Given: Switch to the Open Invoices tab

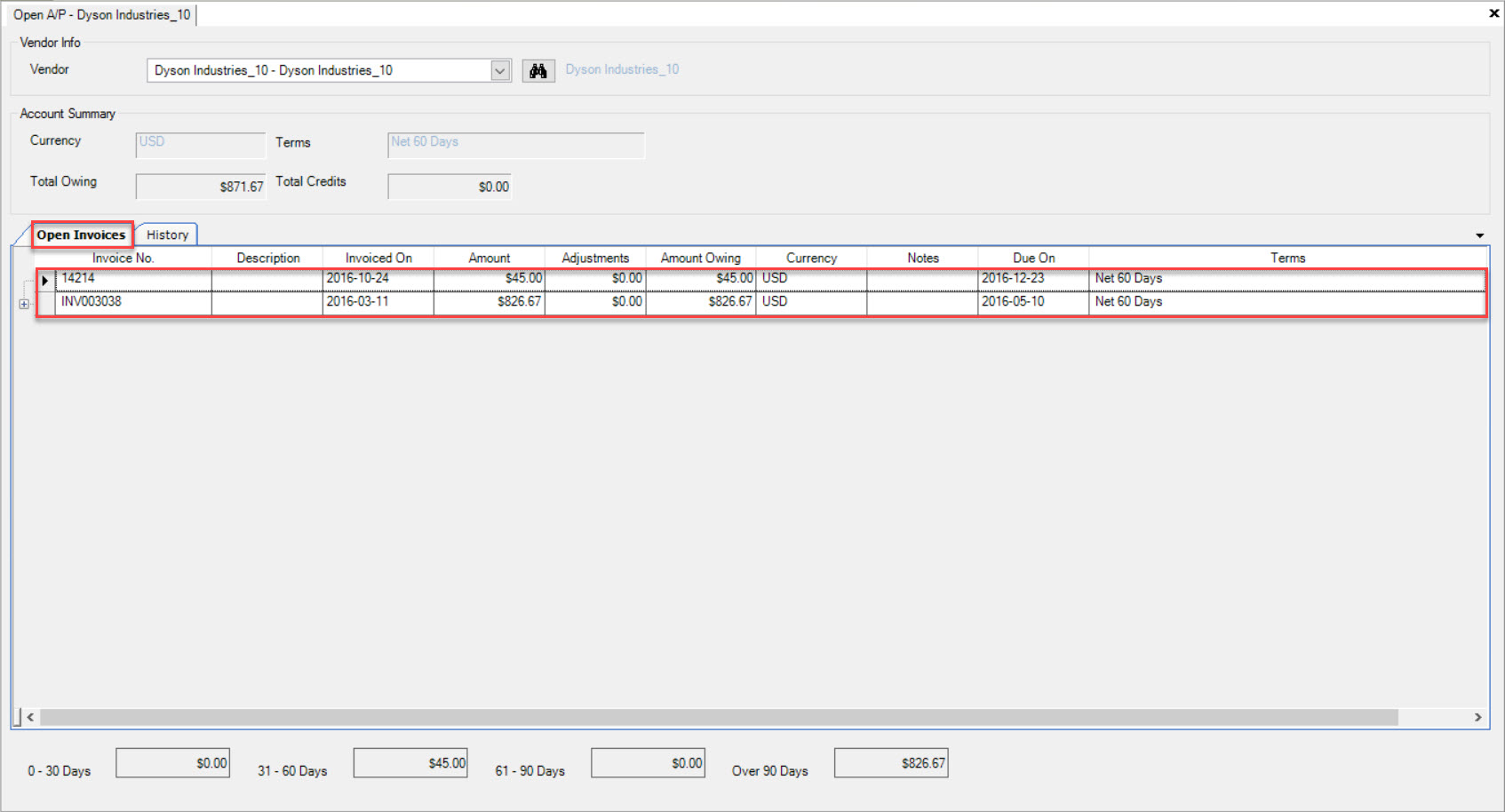Looking at the screenshot, I should [x=81, y=235].
